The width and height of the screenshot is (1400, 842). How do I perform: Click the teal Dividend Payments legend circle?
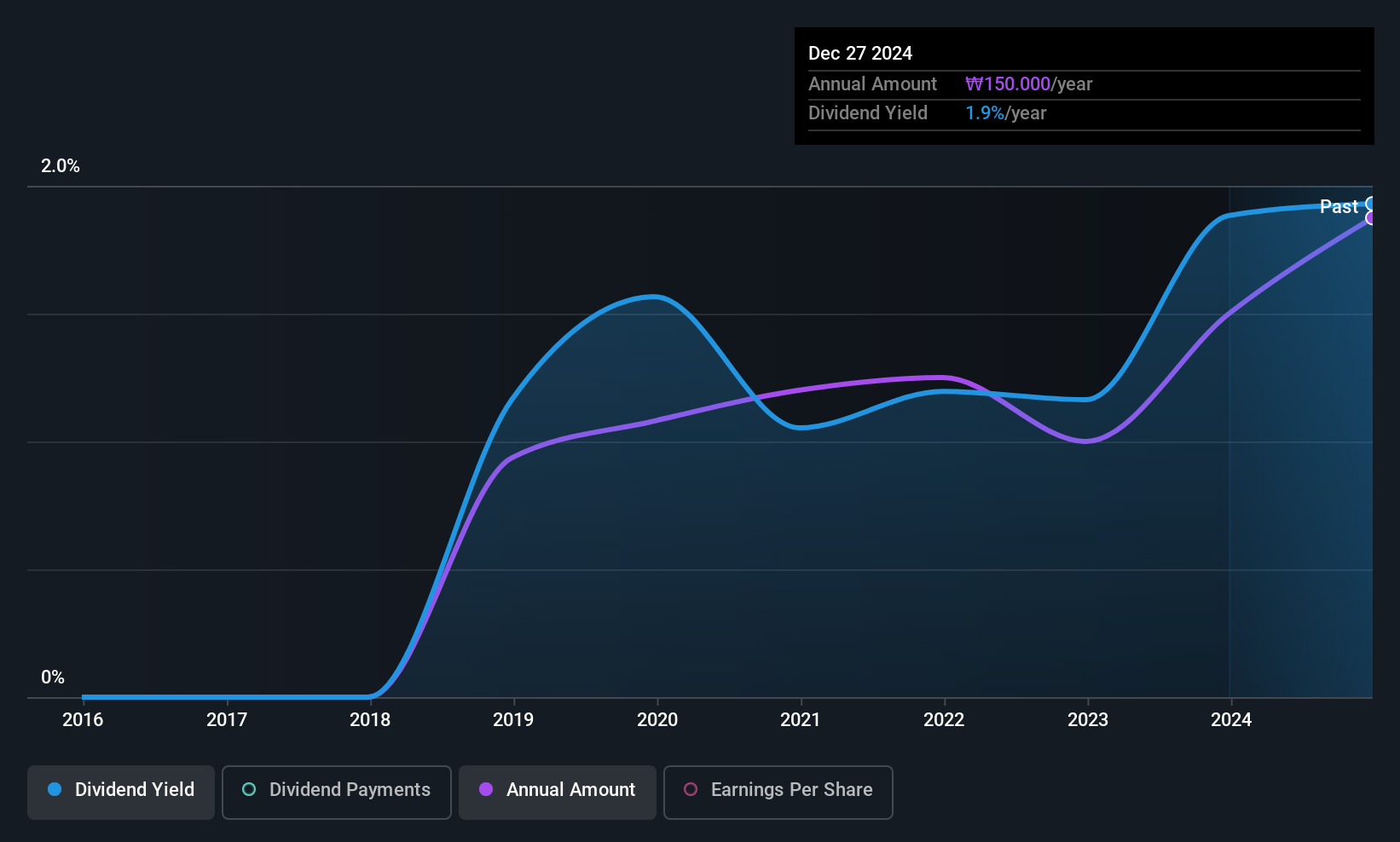pos(249,789)
